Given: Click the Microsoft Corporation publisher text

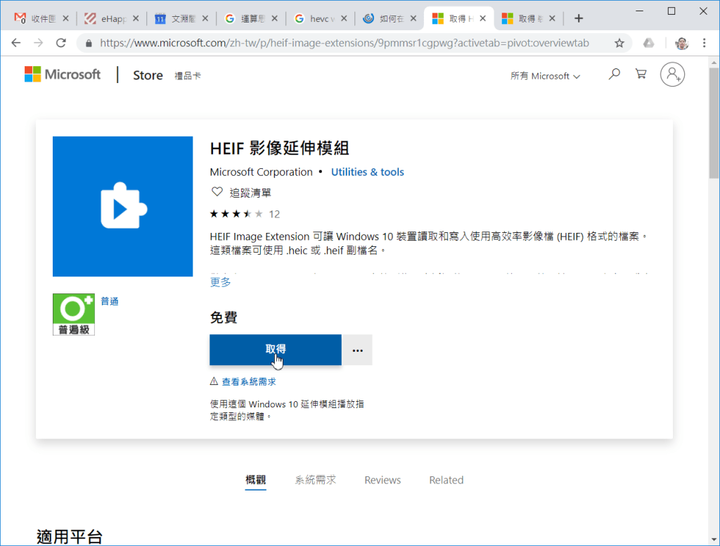Looking at the screenshot, I should point(261,172).
